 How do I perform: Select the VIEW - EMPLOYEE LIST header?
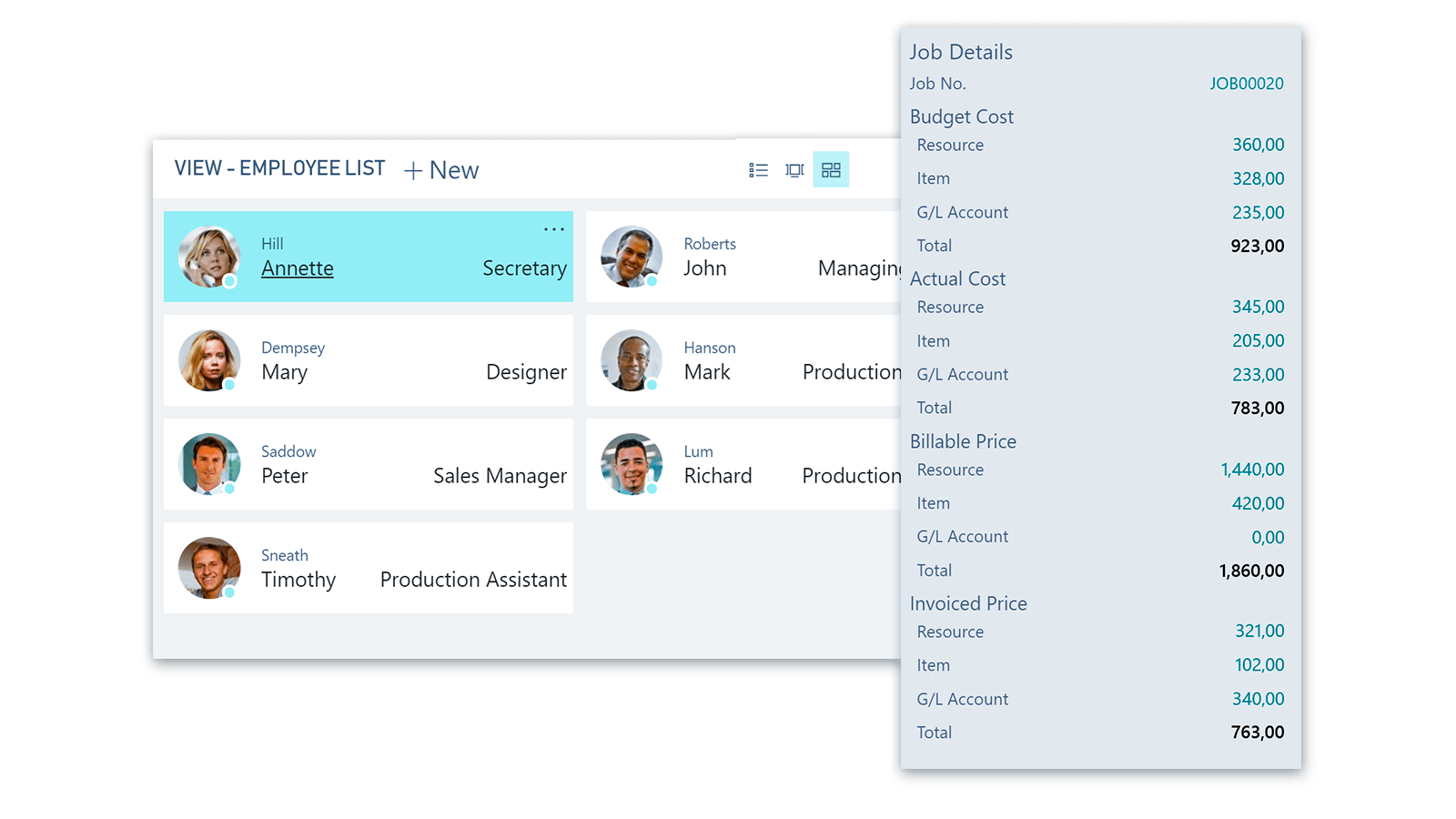(279, 168)
